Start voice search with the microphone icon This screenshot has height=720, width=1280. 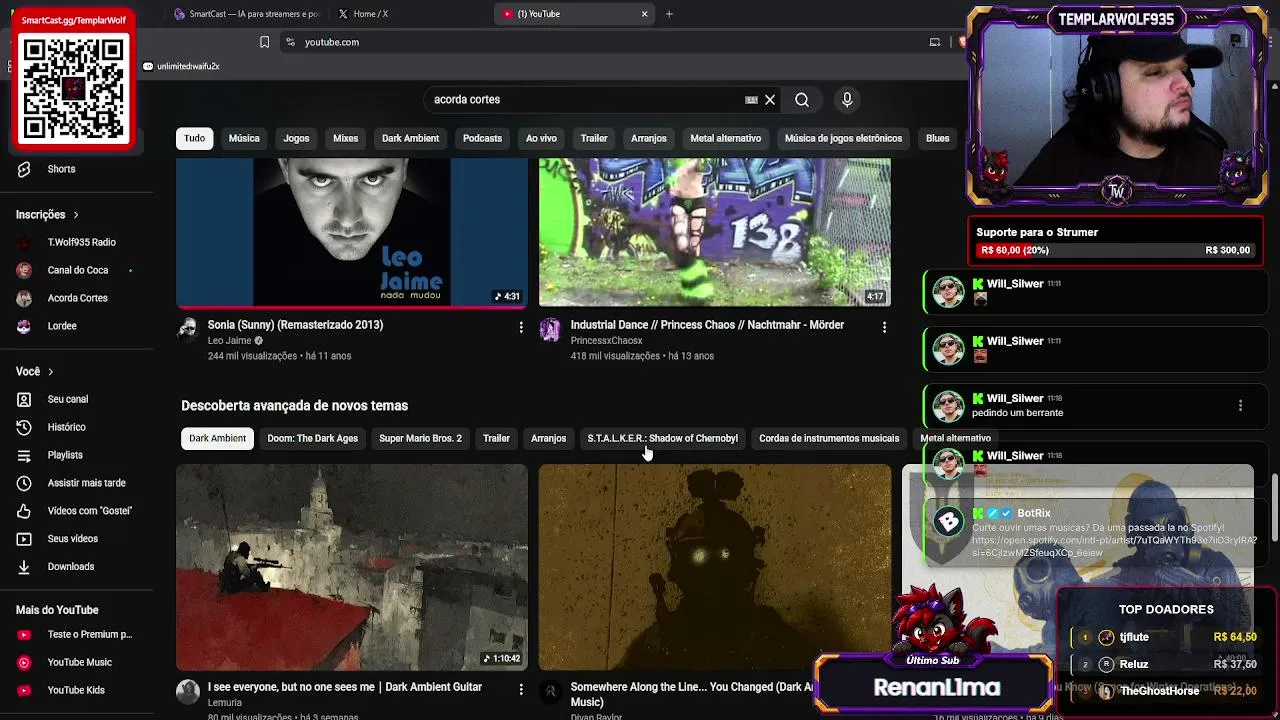[847, 100]
